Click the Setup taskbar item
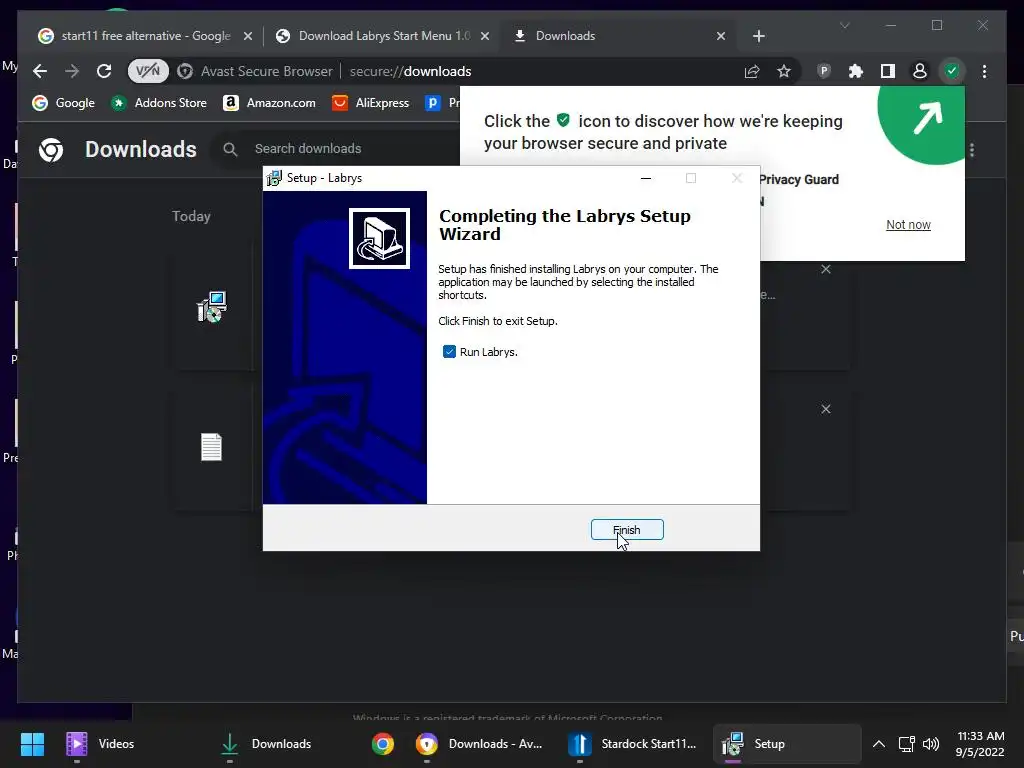 (787, 744)
